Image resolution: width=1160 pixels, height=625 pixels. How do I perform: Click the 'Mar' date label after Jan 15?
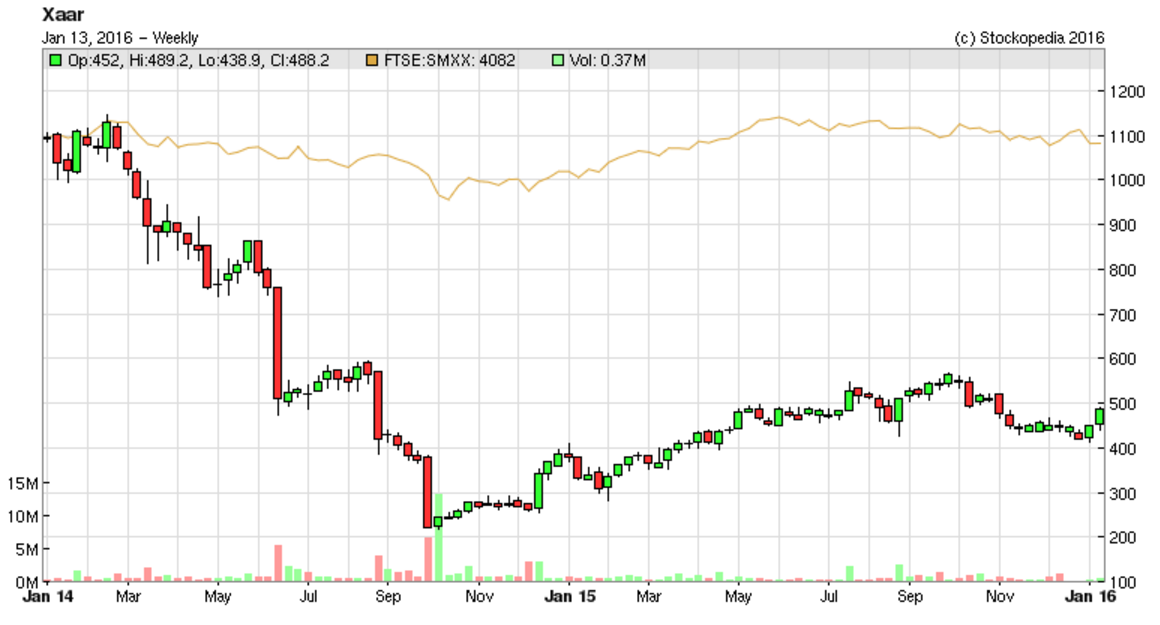tap(649, 596)
